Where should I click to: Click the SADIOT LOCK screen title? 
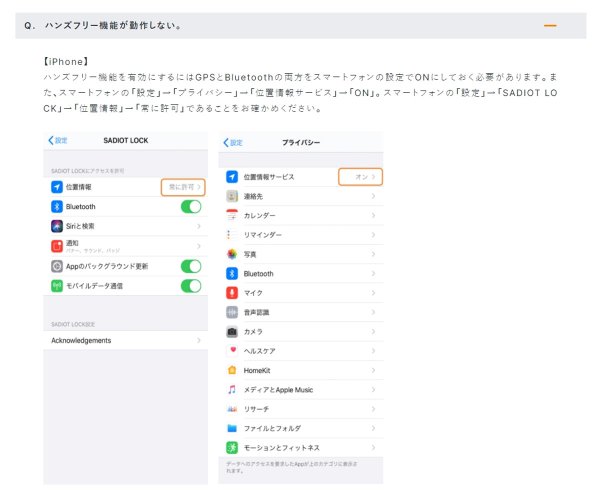[126, 140]
